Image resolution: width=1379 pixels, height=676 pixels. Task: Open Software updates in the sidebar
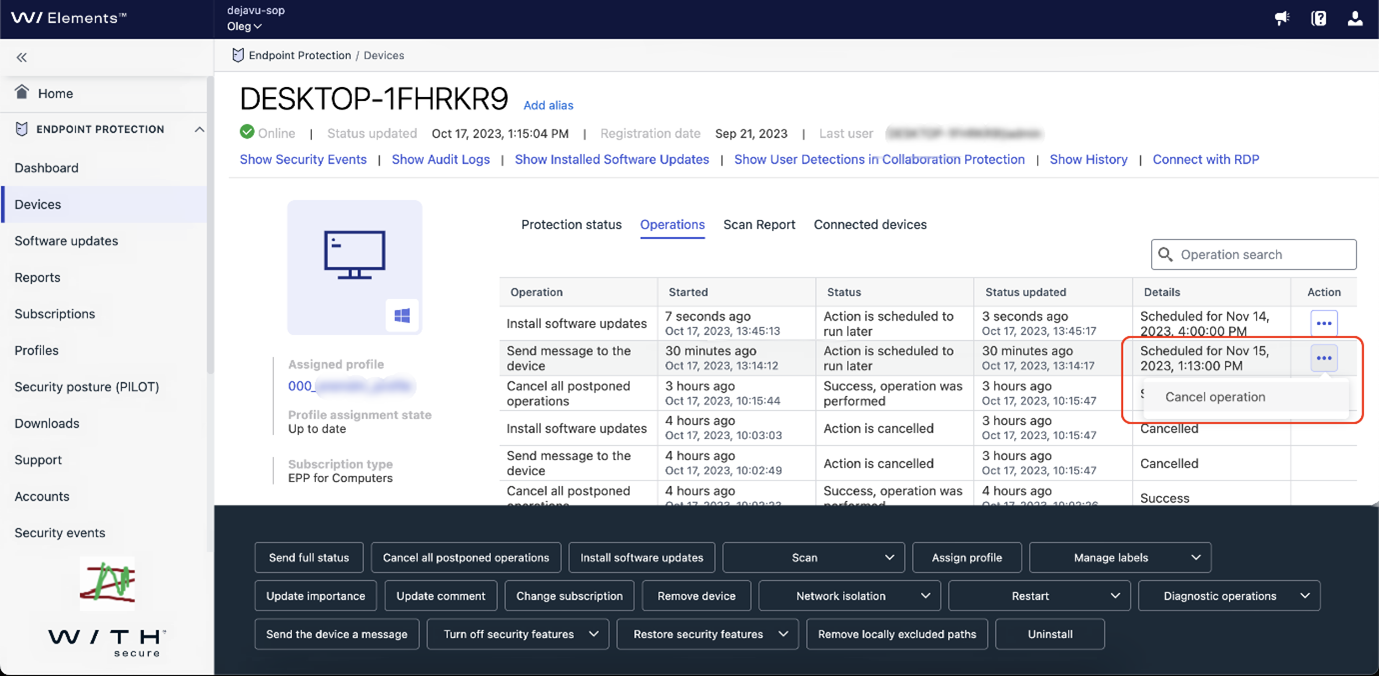66,241
